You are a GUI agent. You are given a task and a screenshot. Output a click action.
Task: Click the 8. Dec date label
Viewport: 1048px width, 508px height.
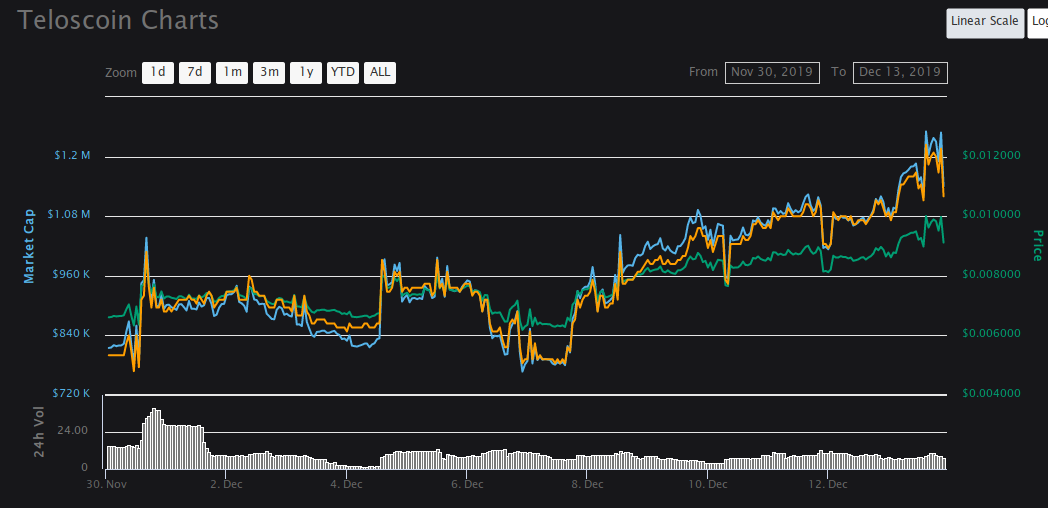[x=587, y=483]
